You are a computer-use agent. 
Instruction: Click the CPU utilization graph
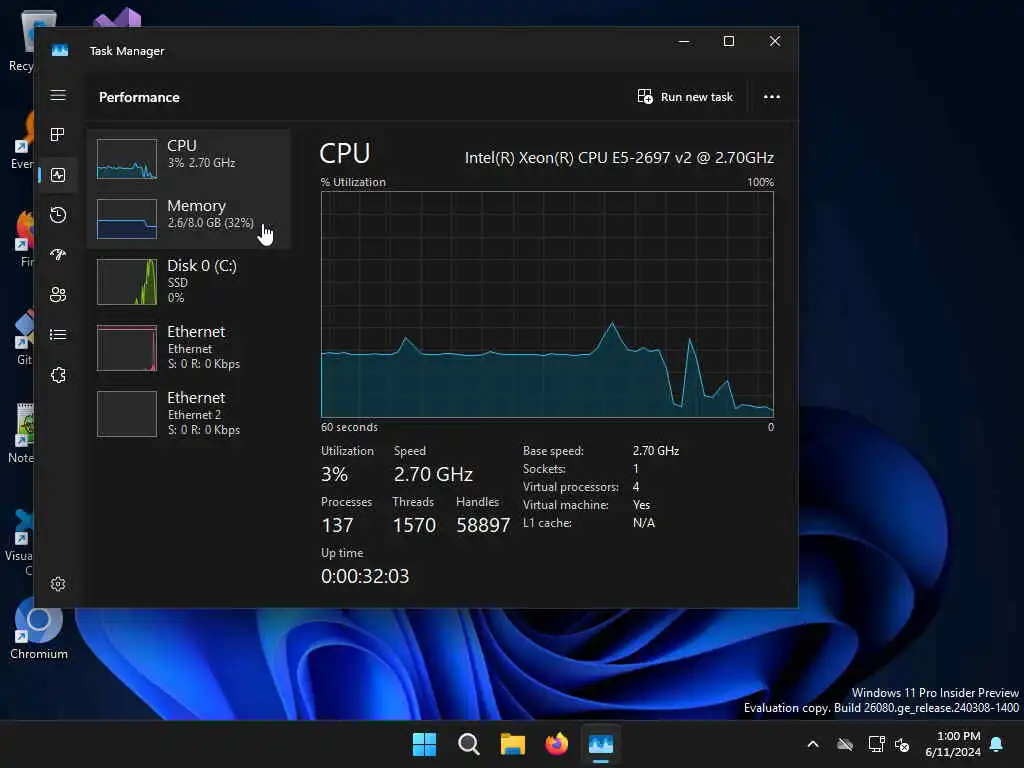547,304
